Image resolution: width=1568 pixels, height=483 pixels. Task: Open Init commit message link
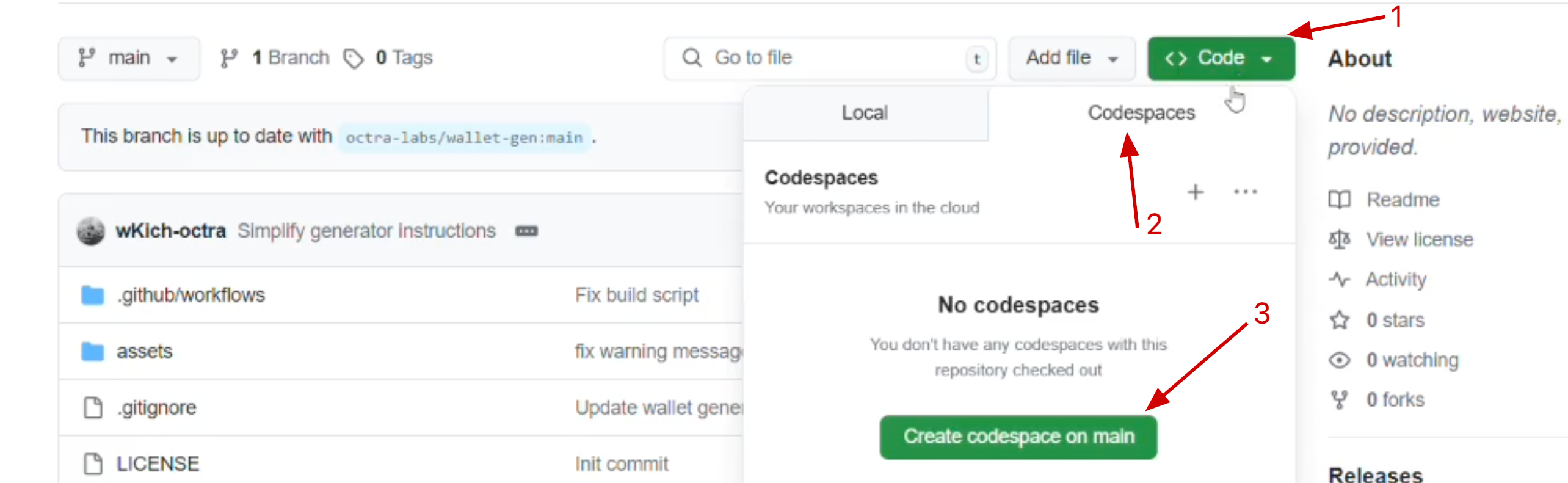coord(622,465)
